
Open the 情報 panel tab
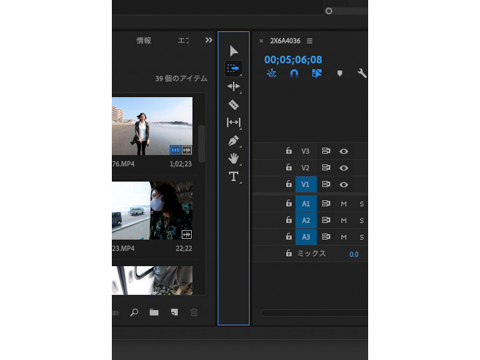click(x=144, y=41)
